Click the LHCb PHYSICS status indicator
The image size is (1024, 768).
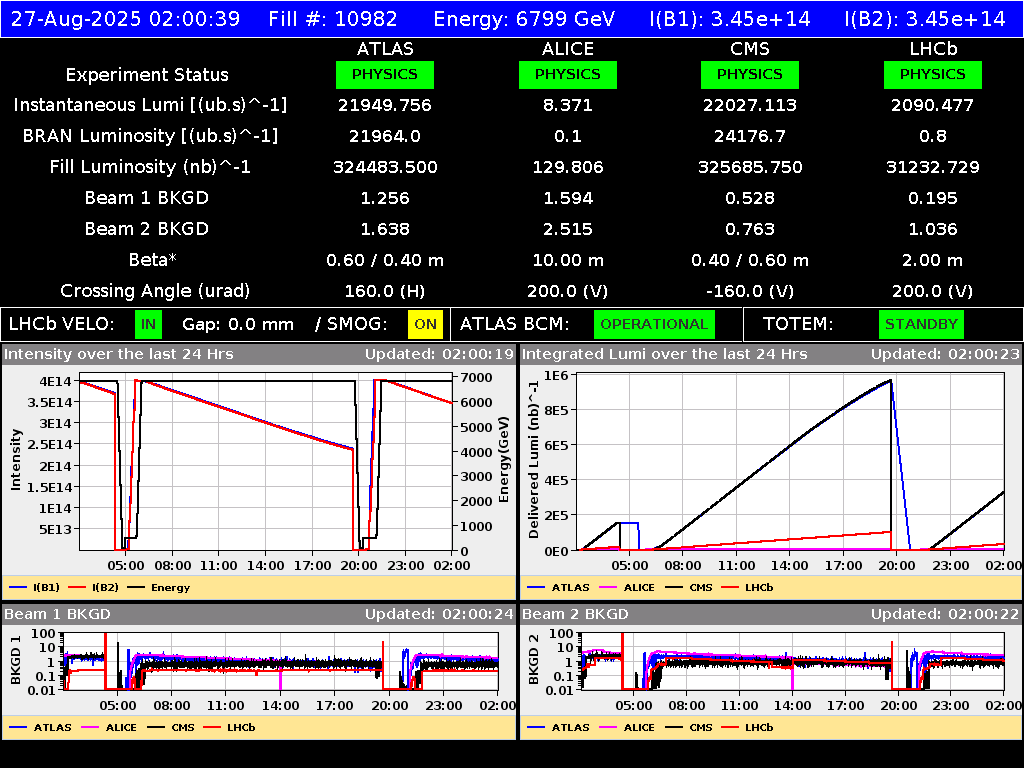[x=933, y=74]
